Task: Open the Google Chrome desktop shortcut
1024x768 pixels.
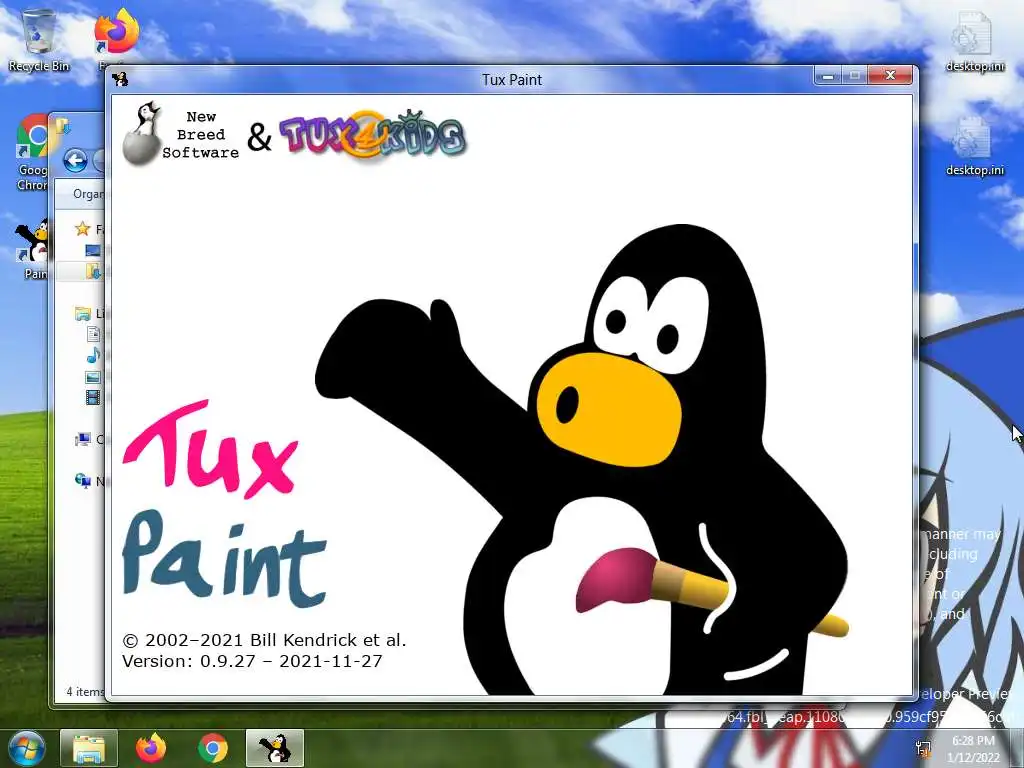Action: click(x=31, y=152)
